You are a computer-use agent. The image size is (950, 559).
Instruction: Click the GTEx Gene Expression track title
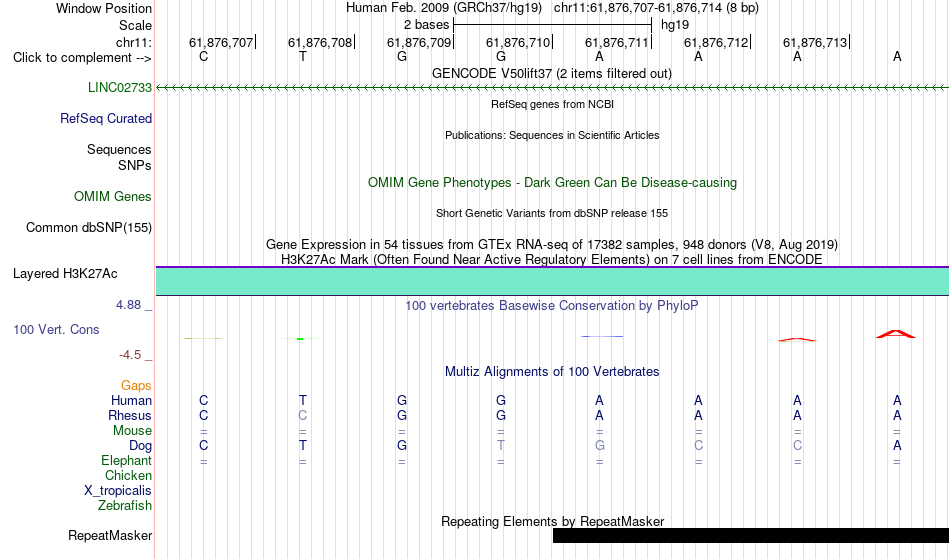pyautogui.click(x=552, y=245)
